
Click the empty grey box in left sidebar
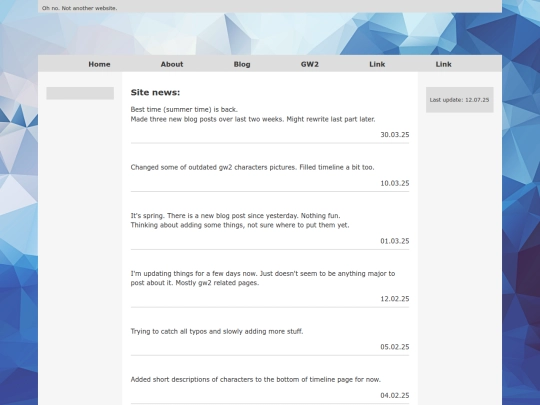point(80,93)
